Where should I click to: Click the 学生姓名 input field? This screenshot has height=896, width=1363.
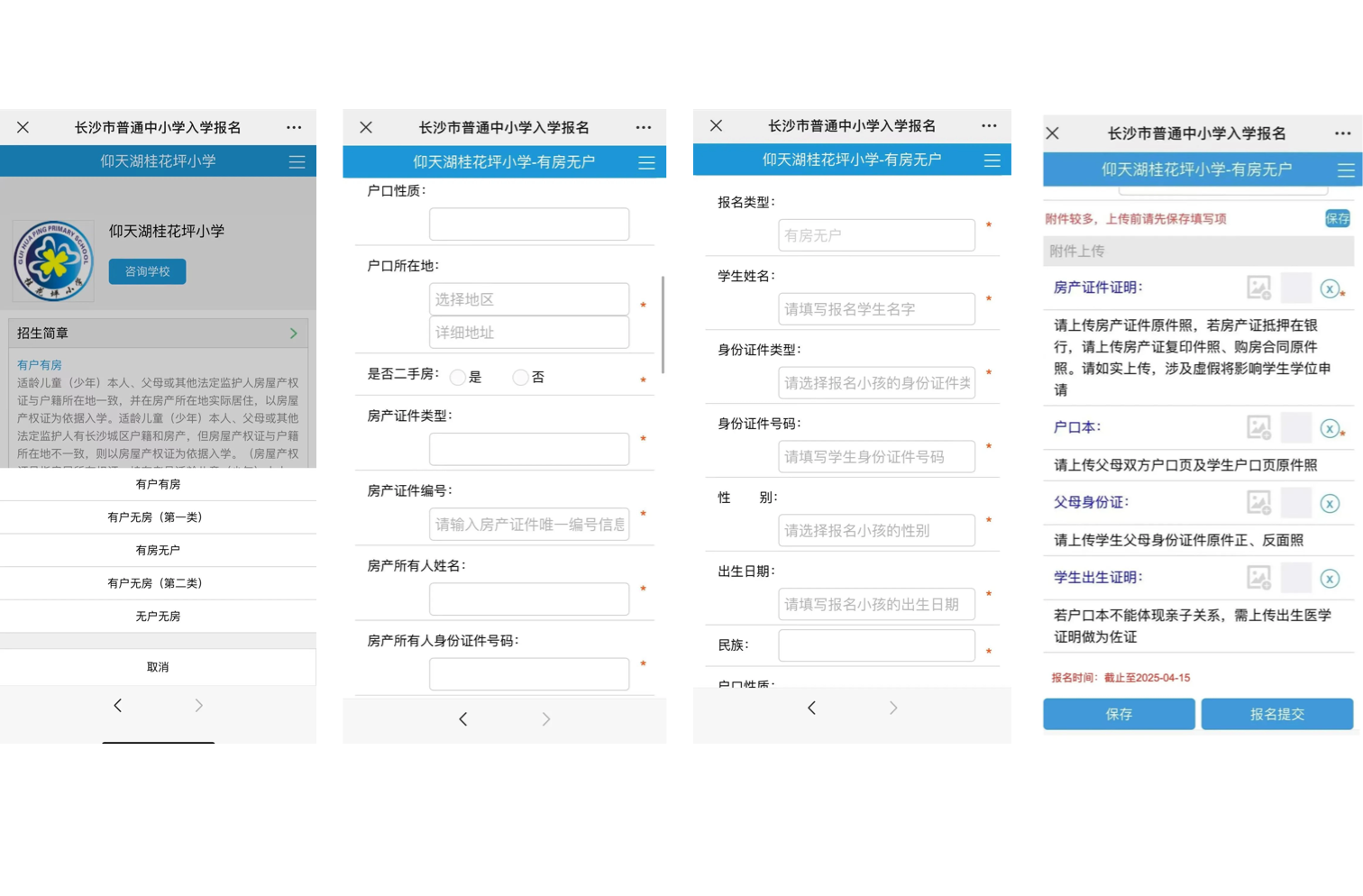click(876, 309)
